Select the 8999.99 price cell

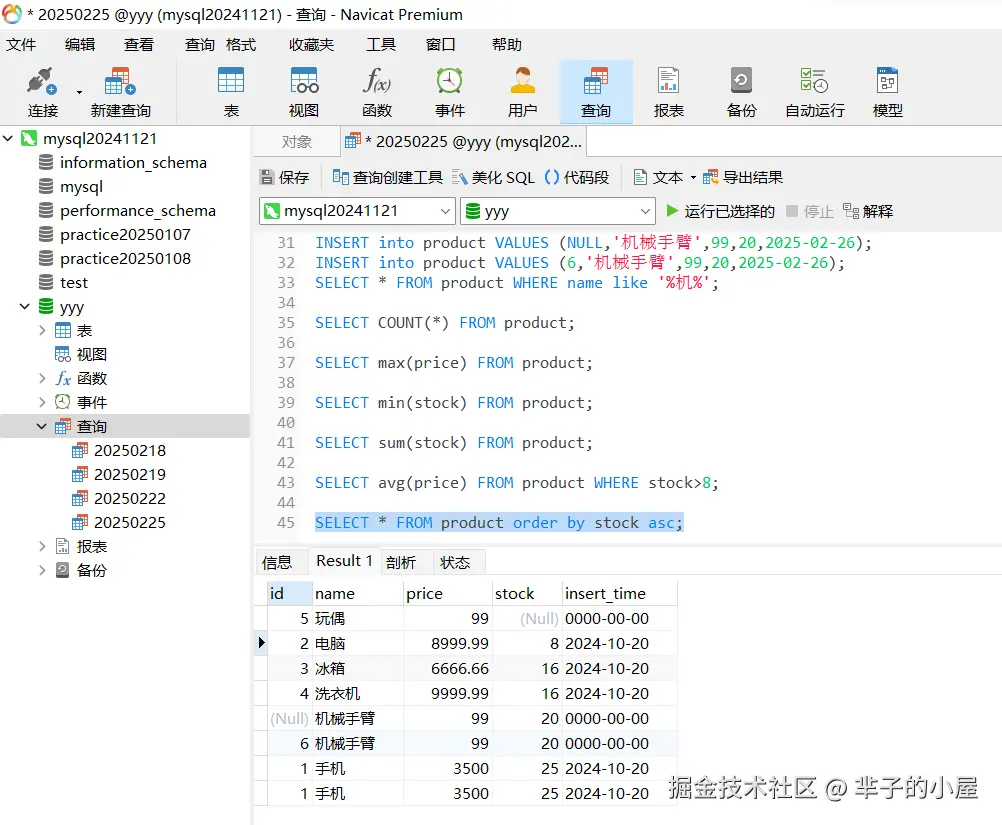pyautogui.click(x=447, y=644)
